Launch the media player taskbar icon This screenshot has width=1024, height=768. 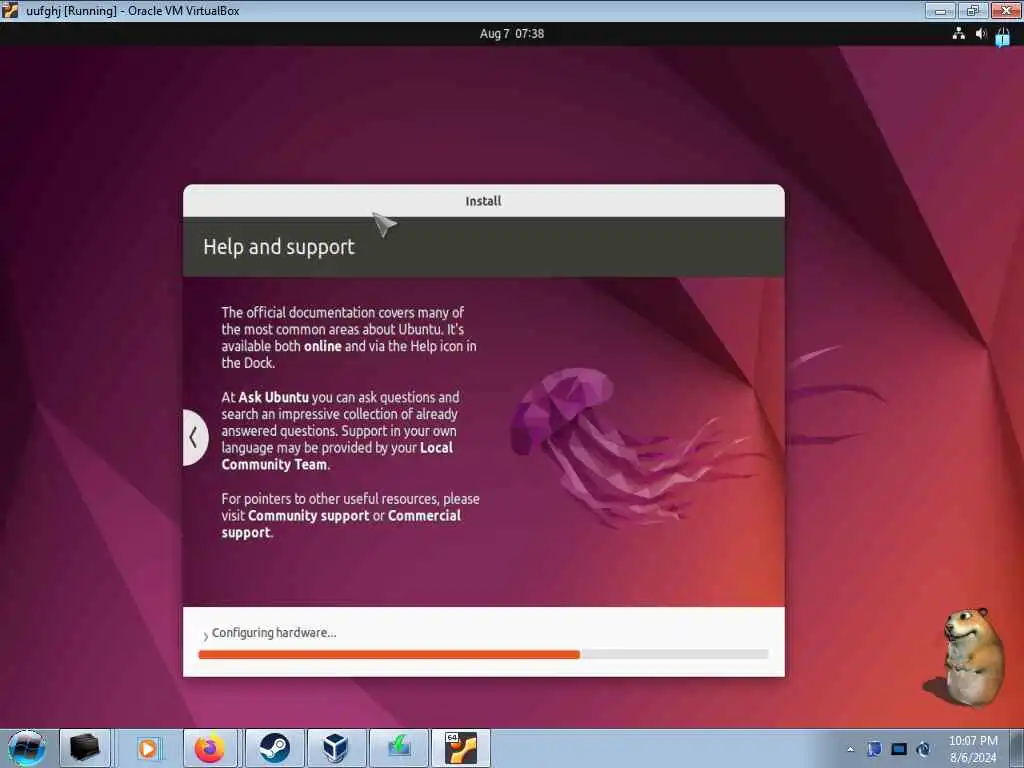(x=148, y=748)
